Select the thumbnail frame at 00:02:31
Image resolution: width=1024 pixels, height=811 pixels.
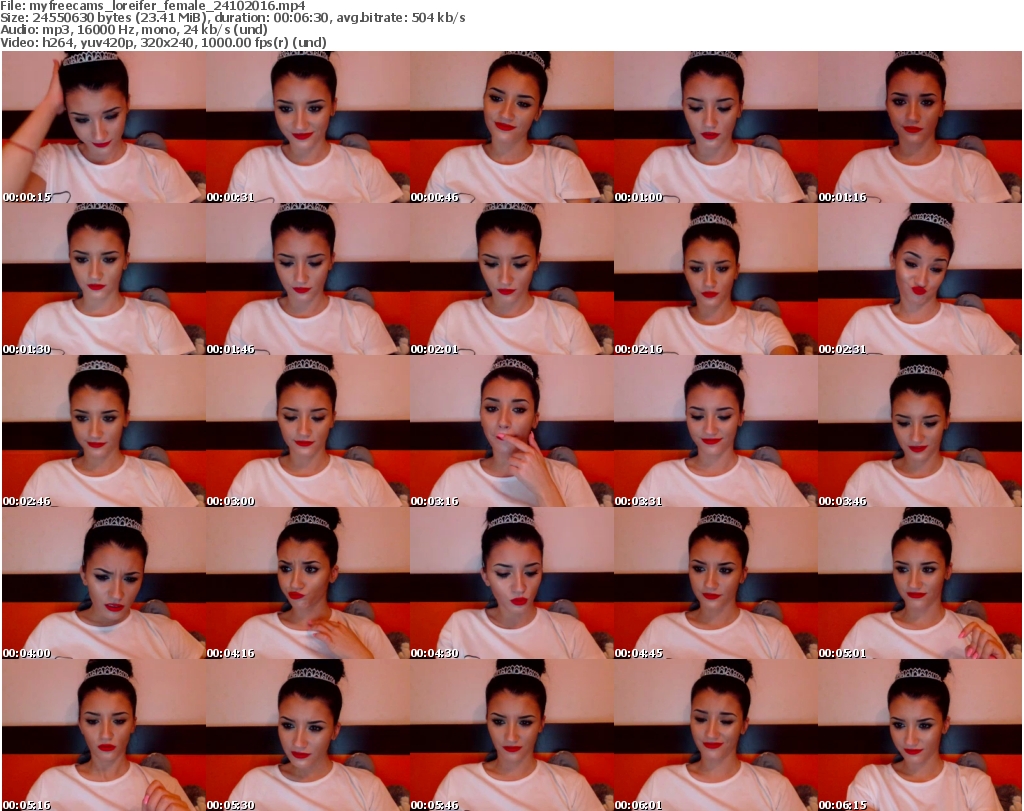920,279
